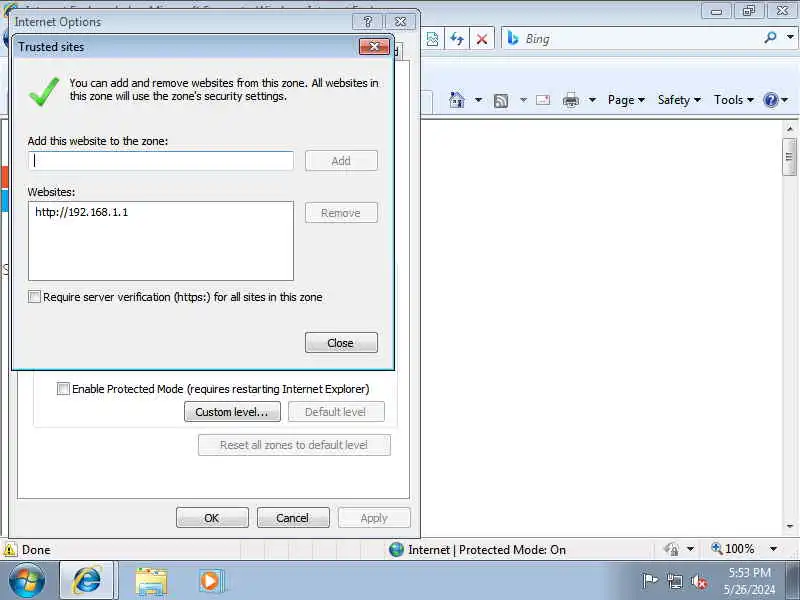800x600 pixels.
Task: Click the Print icon in command bar
Action: coord(570,100)
